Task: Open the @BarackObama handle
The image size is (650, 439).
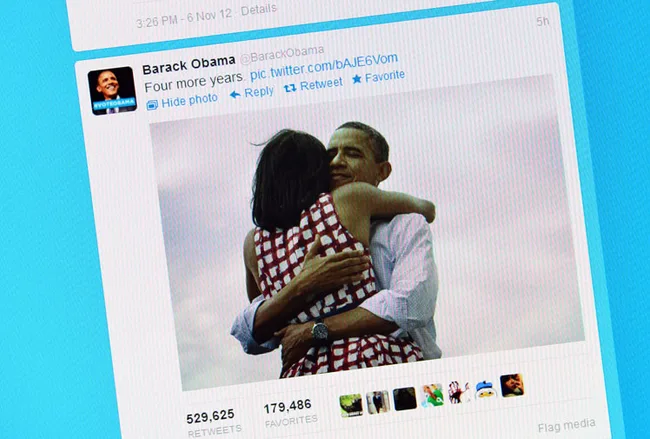Action: pos(282,54)
